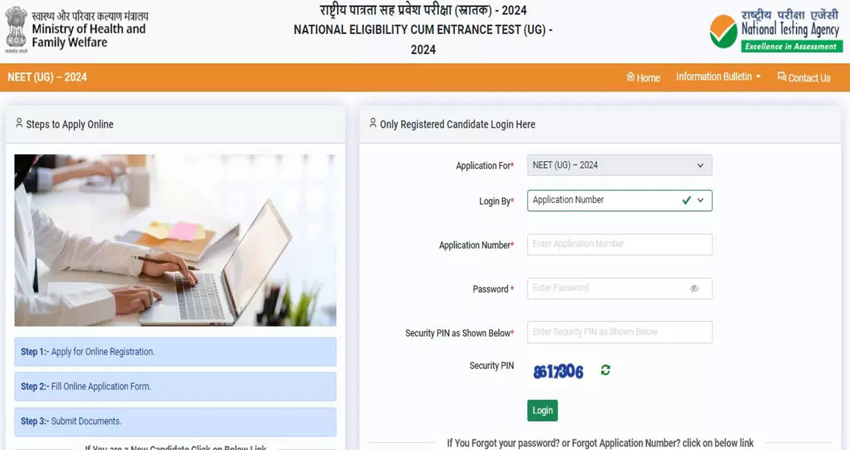Viewport: 850px width, 450px height.
Task: Click the Ministry of Health emblem
Action: (x=16, y=29)
